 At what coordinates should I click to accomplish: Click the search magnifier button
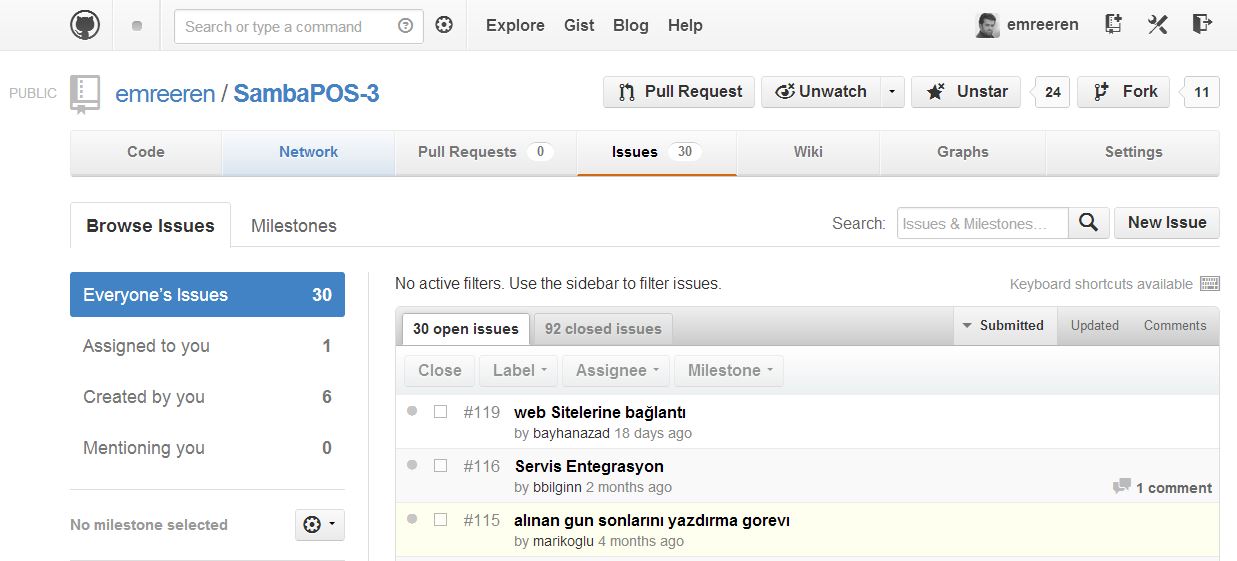[x=1089, y=223]
